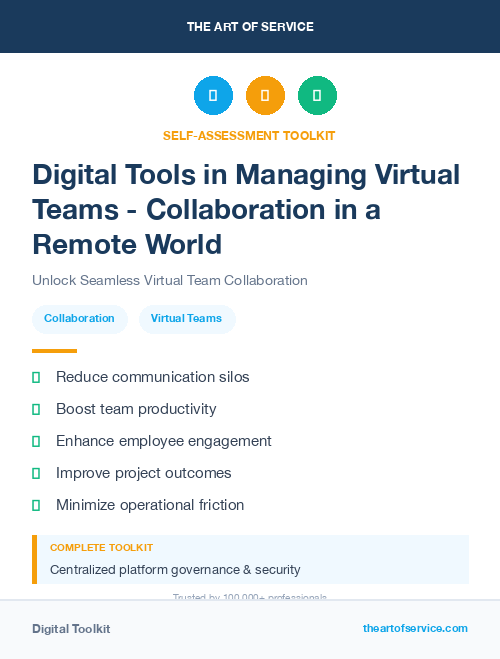
Task: Click the orange circle icon
Action: click(x=265, y=95)
